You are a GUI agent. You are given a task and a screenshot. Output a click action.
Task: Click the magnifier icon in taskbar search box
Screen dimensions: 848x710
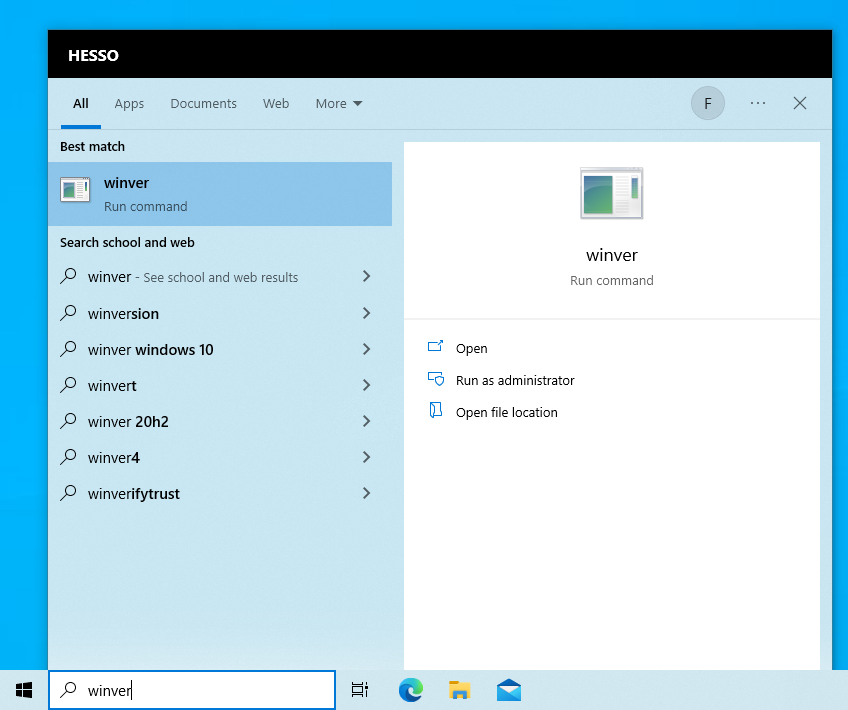click(x=68, y=689)
